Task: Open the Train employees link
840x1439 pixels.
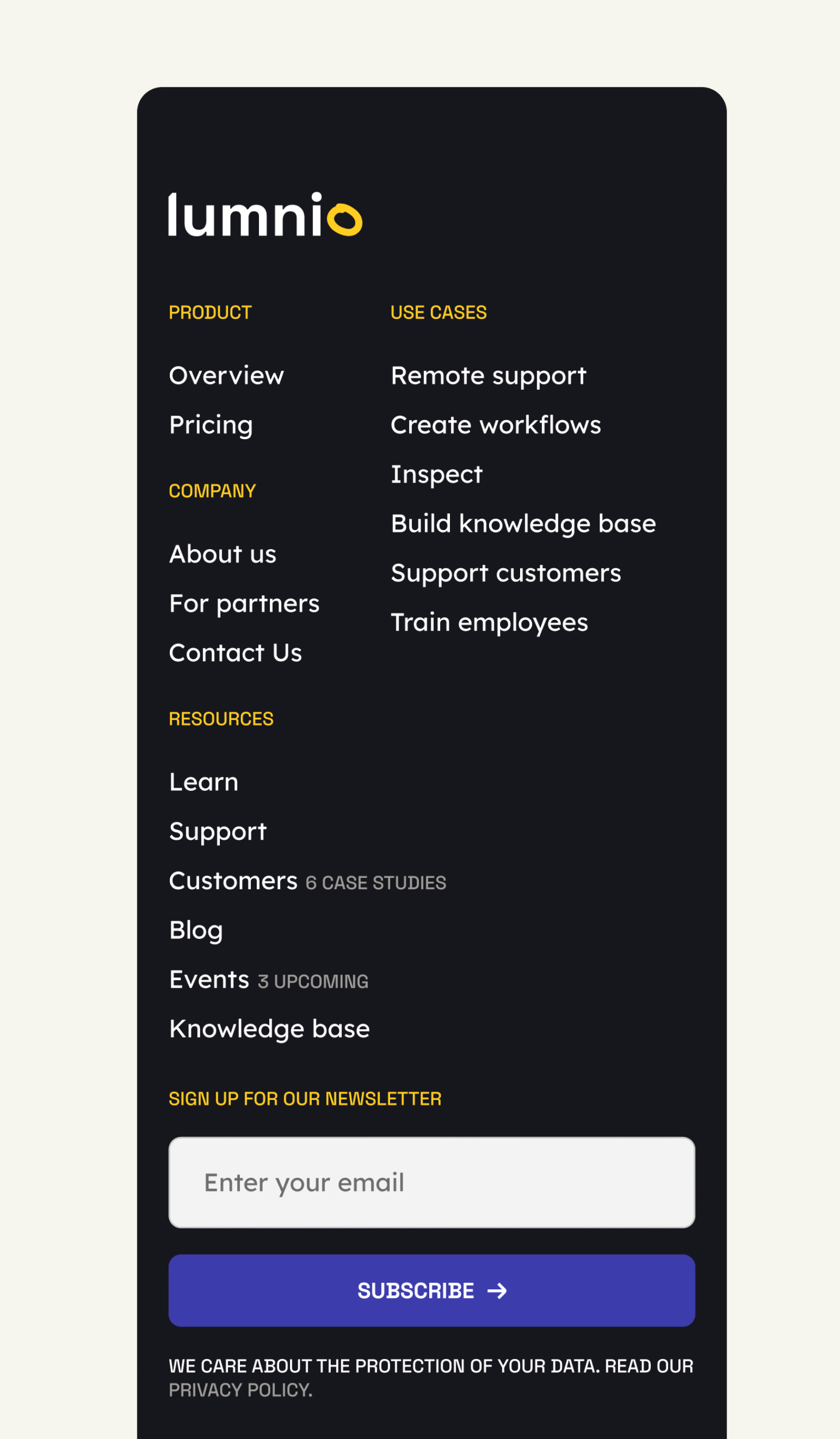Action: click(x=490, y=623)
